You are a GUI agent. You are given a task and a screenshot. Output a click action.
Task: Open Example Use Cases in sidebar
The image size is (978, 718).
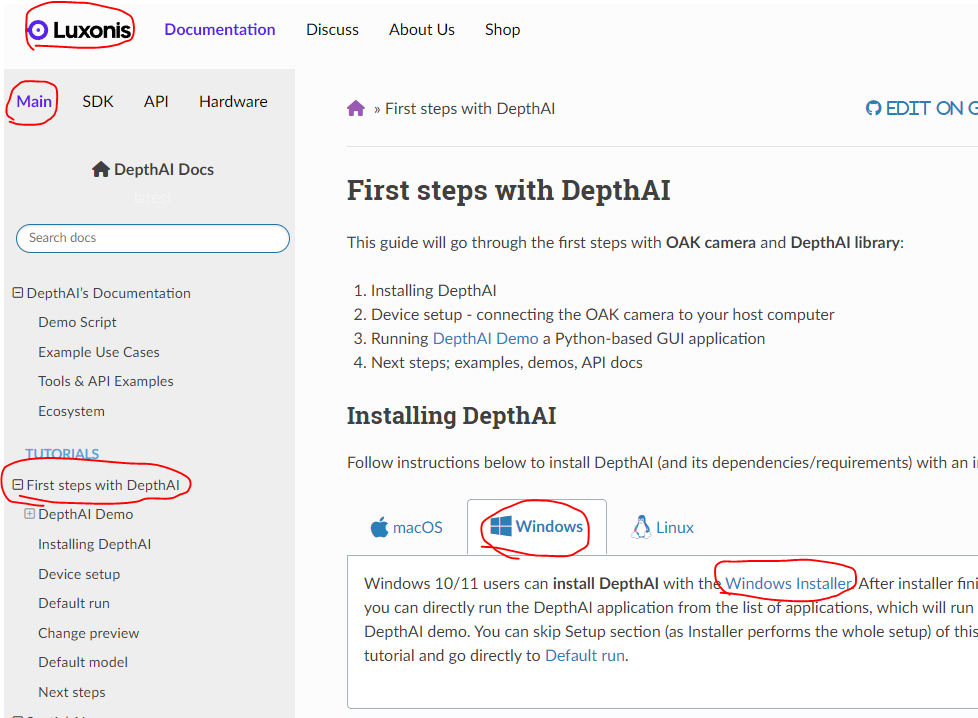click(x=99, y=352)
